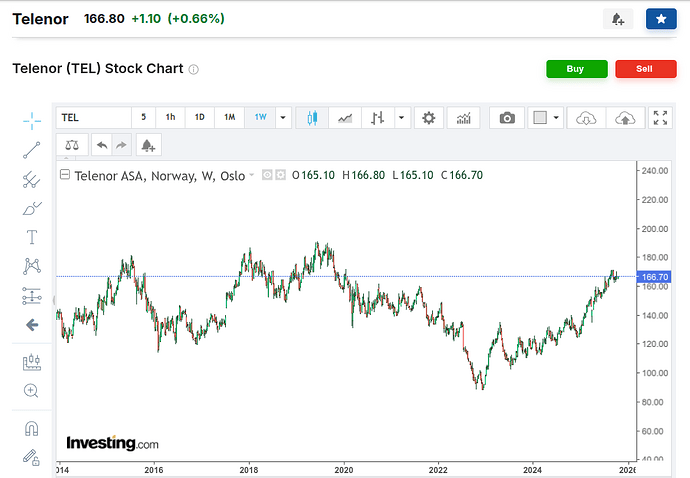Screen dimensions: 690x478
Task: Select the text annotation tool
Action: [32, 237]
